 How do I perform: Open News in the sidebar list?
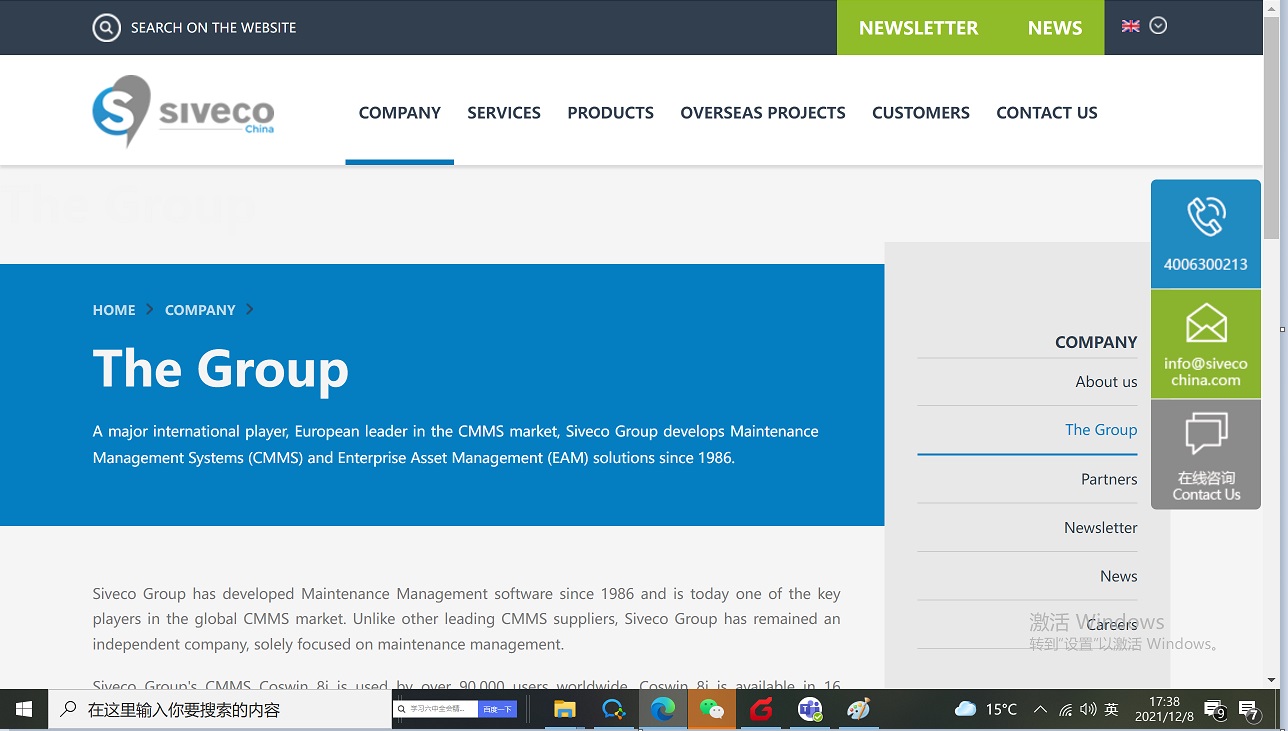[1118, 576]
